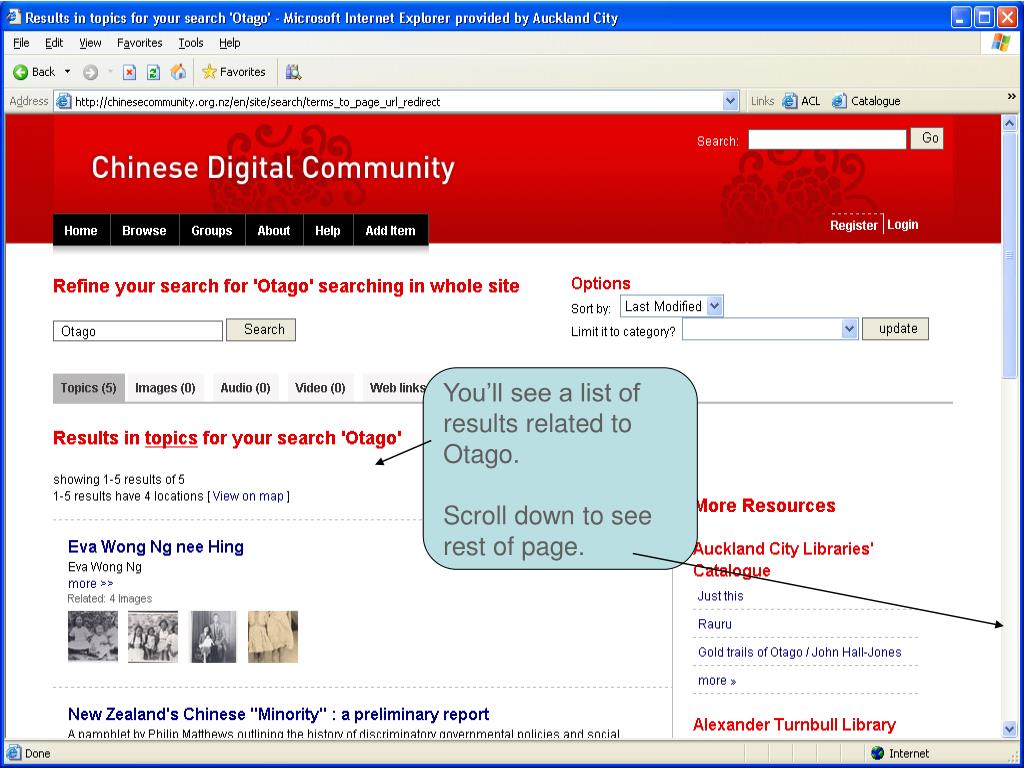
Task: Click more » under Auckland City Libraries
Action: coord(717,680)
